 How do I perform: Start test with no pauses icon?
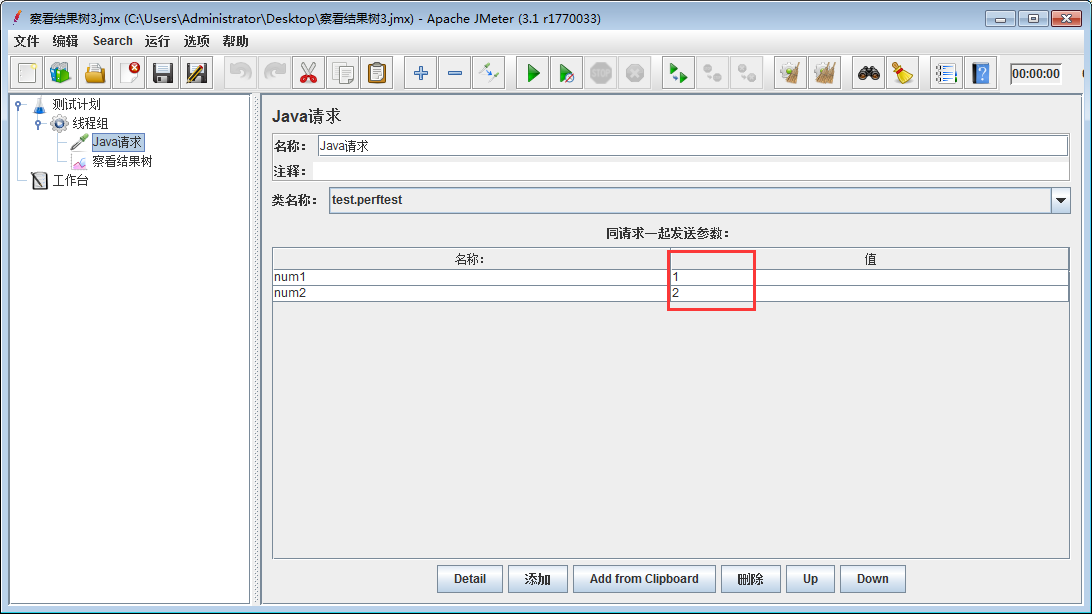[567, 73]
